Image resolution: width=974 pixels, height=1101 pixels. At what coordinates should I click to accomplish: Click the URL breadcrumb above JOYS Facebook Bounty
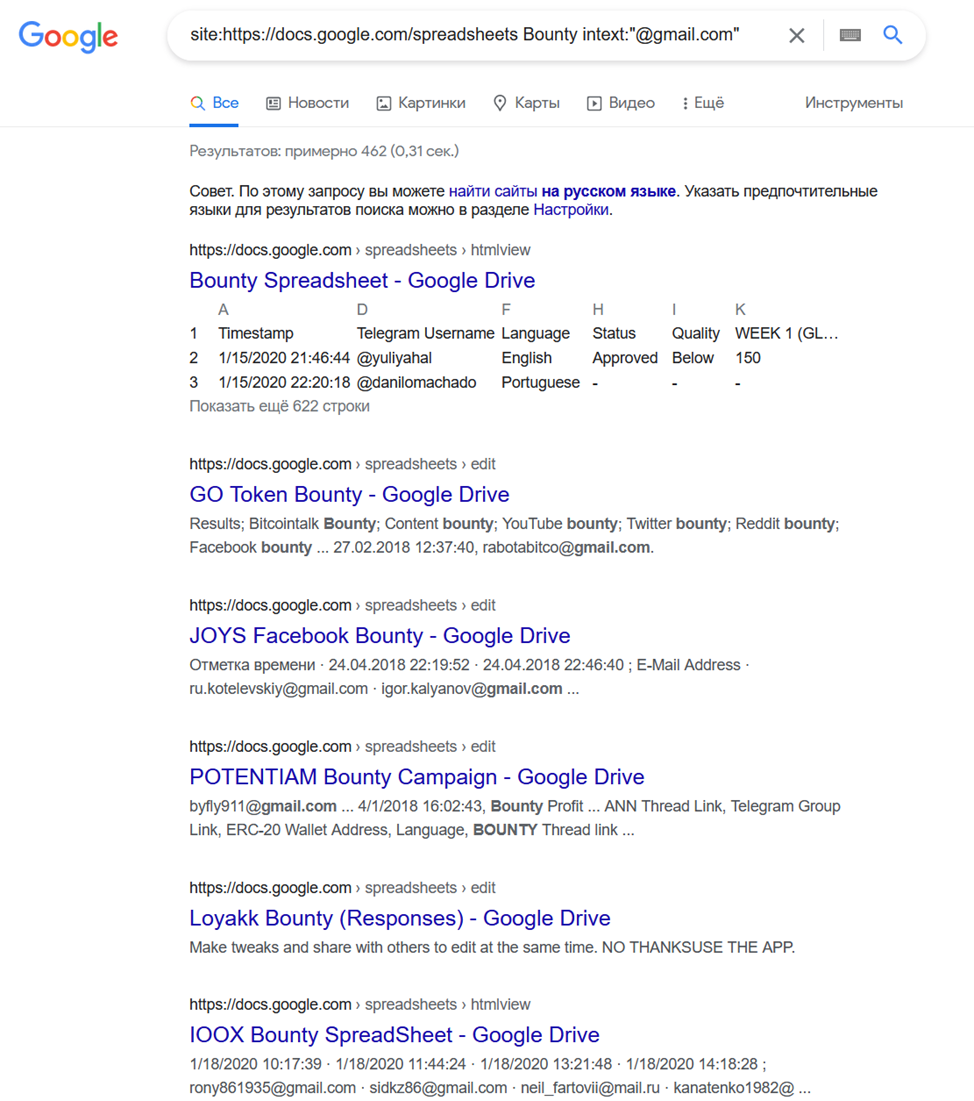point(343,605)
